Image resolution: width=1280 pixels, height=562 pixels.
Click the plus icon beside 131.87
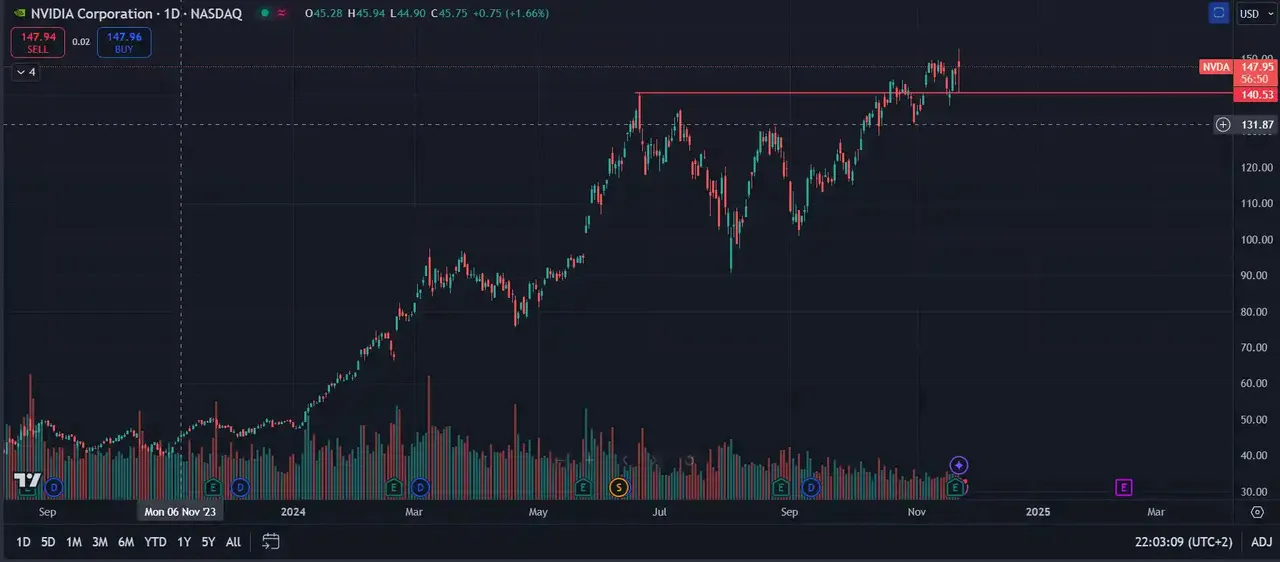[1223, 125]
